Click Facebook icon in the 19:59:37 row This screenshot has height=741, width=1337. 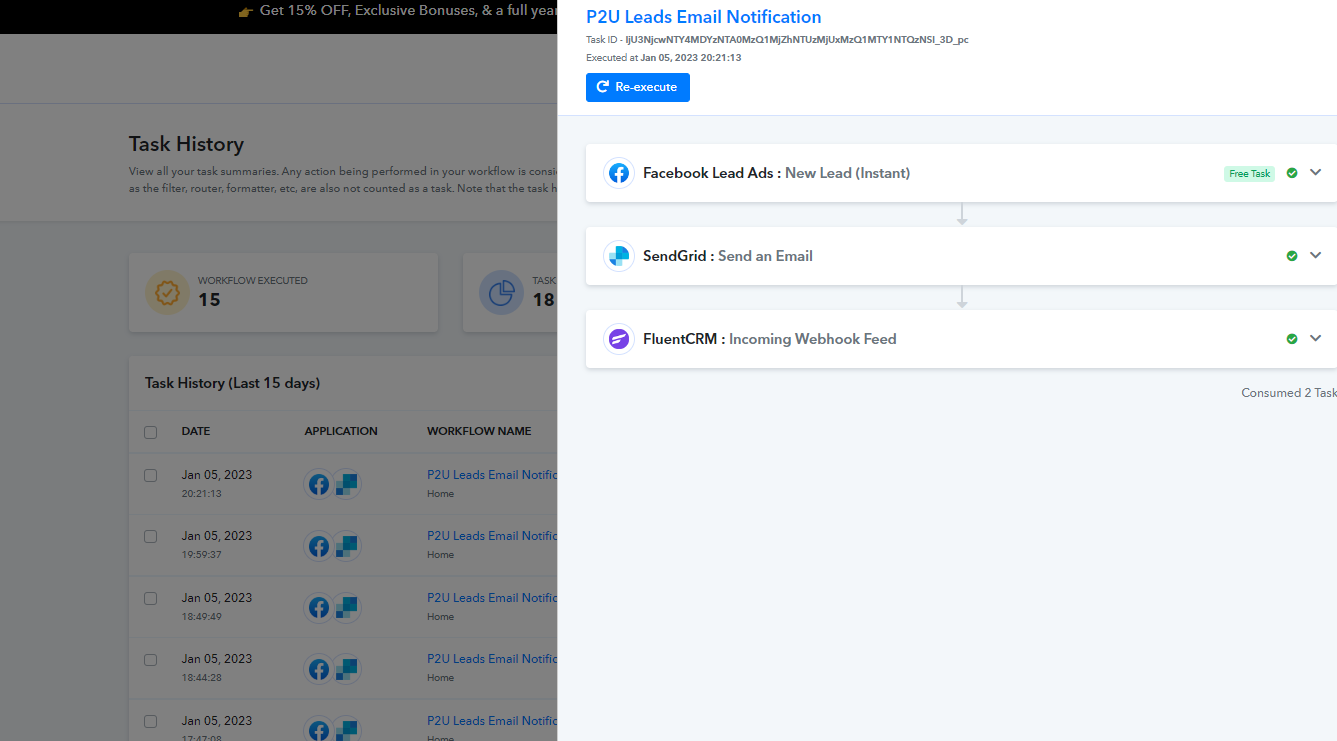point(319,546)
